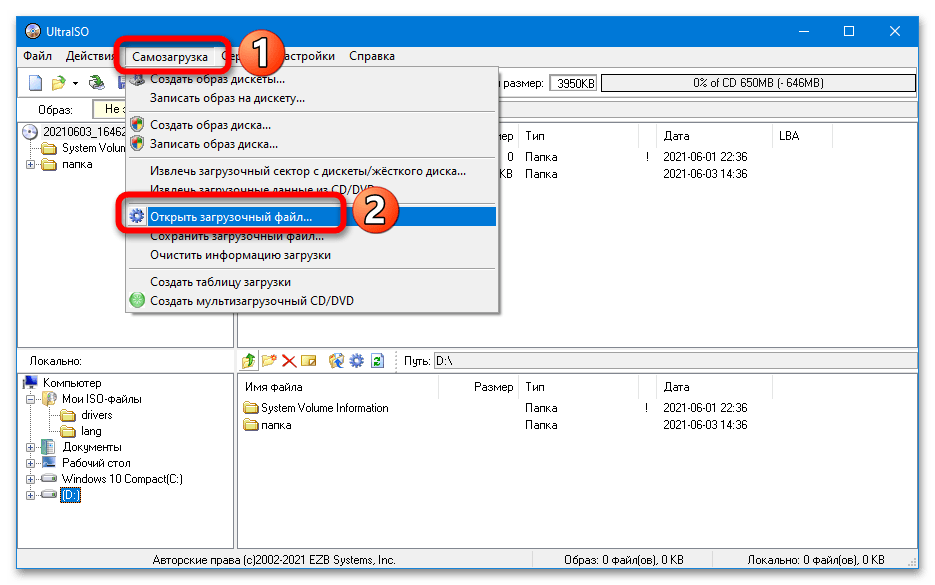Click the open file folder toolbar icon

[x=58, y=83]
